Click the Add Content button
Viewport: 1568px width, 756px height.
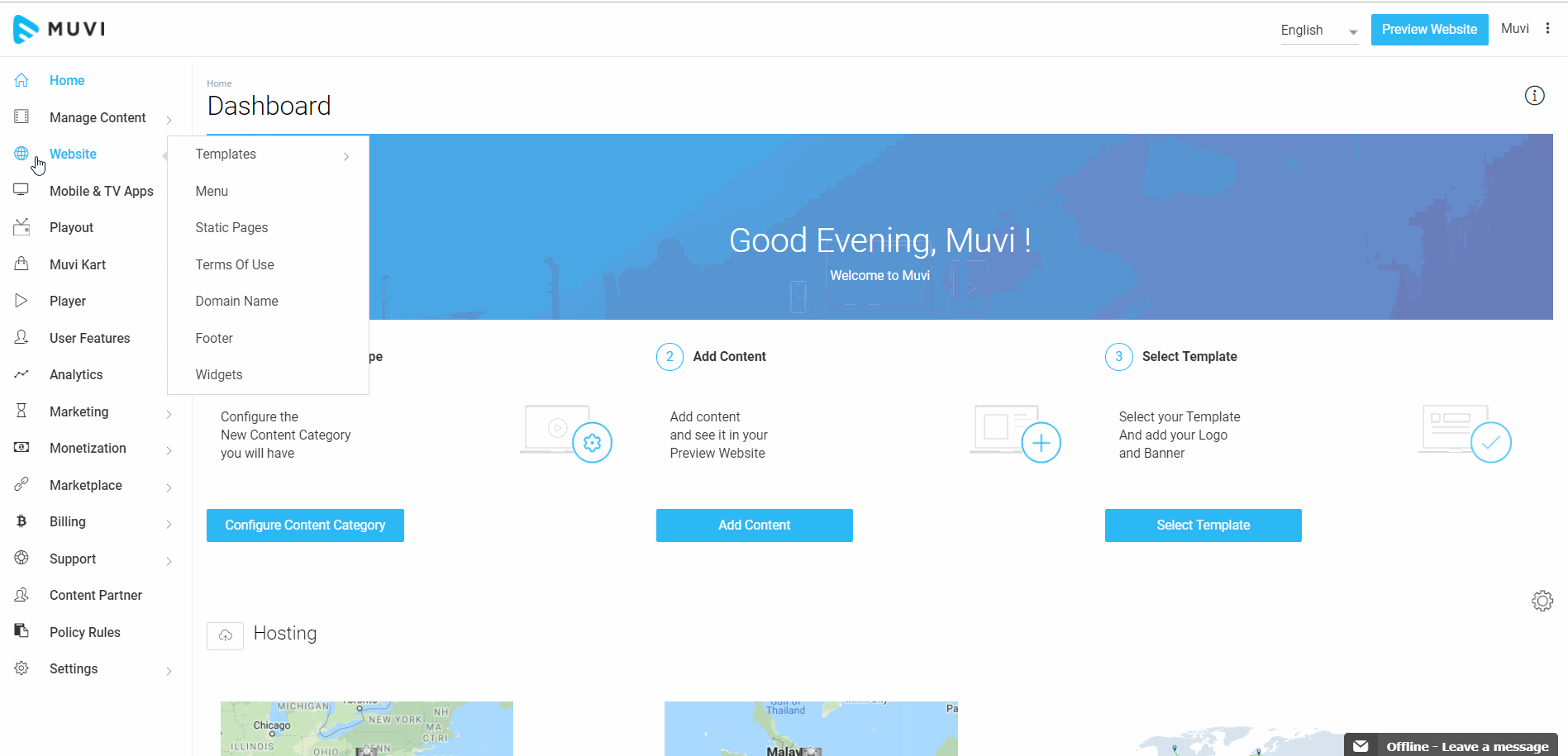[x=754, y=525]
